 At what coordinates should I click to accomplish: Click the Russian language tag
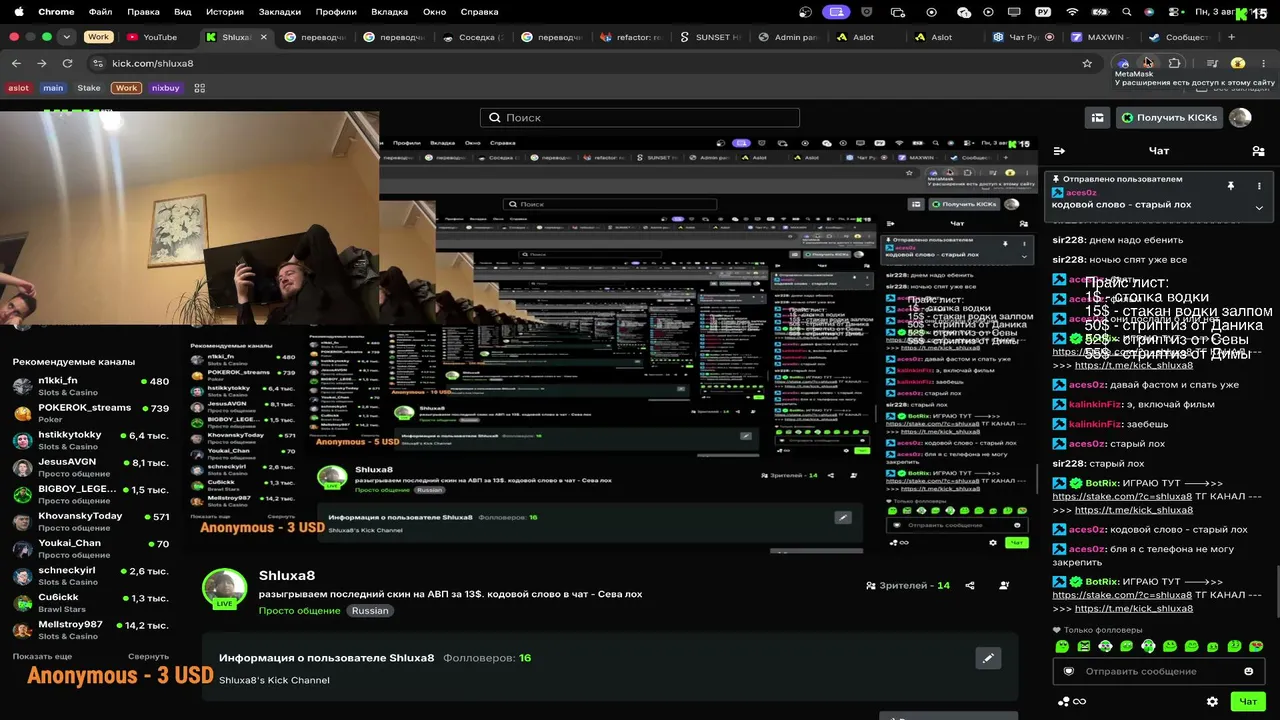pyautogui.click(x=370, y=611)
